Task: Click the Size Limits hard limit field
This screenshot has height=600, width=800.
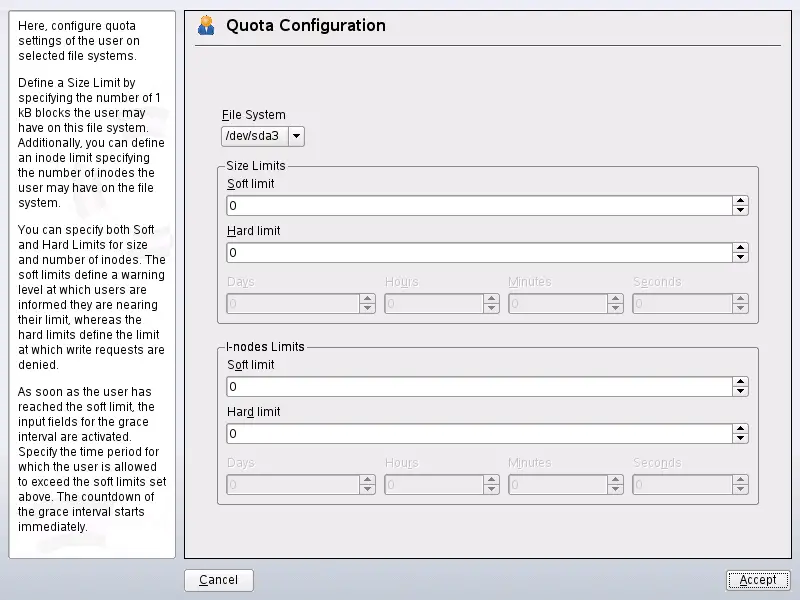Action: 478,252
